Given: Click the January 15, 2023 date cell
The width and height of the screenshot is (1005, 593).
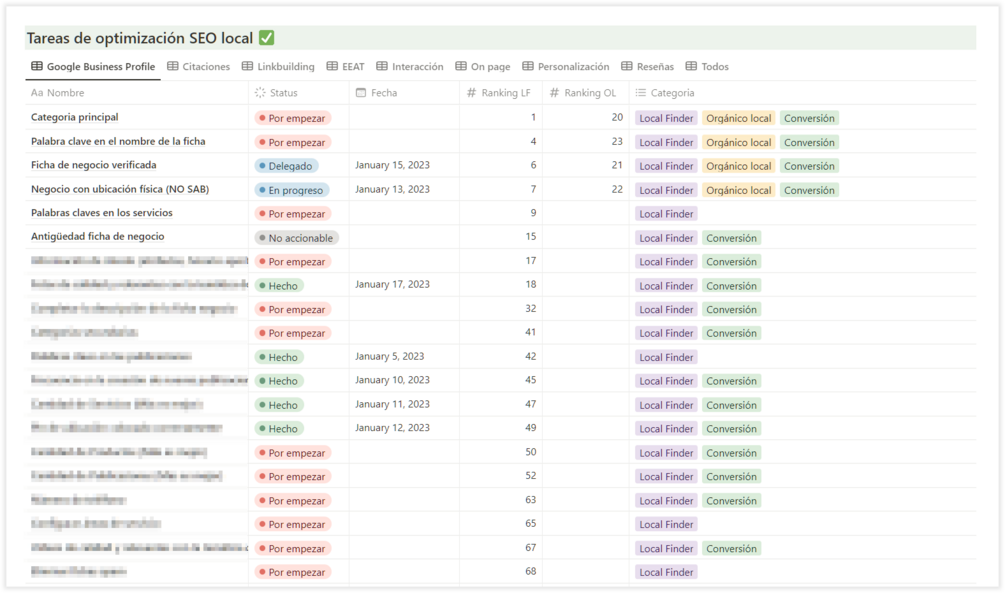Looking at the screenshot, I should (392, 165).
